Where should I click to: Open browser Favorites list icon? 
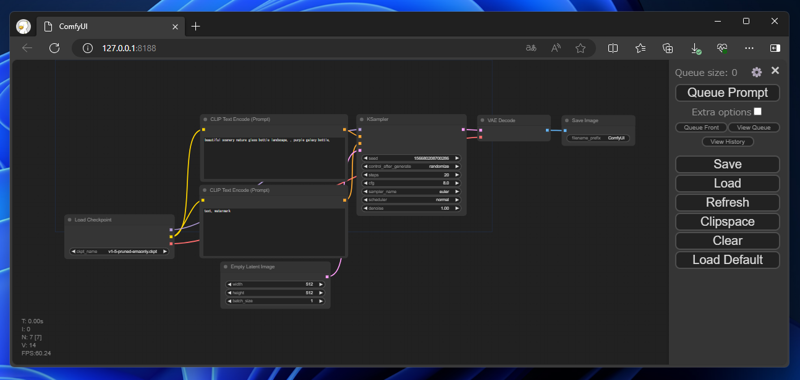coord(641,48)
